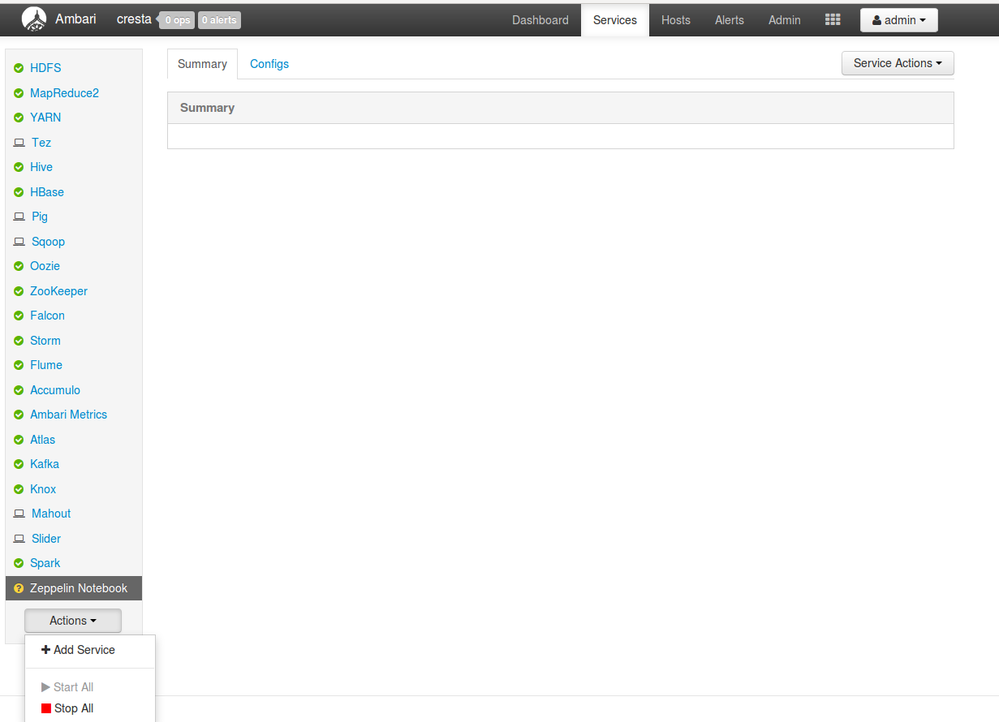Open the Service Actions dropdown

click(896, 63)
